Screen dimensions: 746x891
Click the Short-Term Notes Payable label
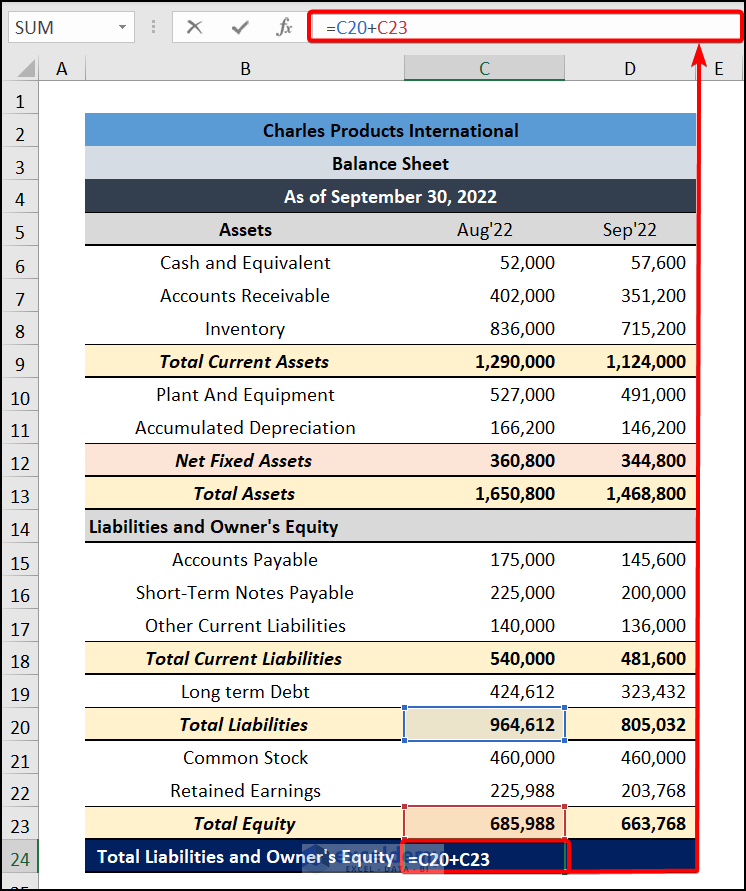point(245,593)
